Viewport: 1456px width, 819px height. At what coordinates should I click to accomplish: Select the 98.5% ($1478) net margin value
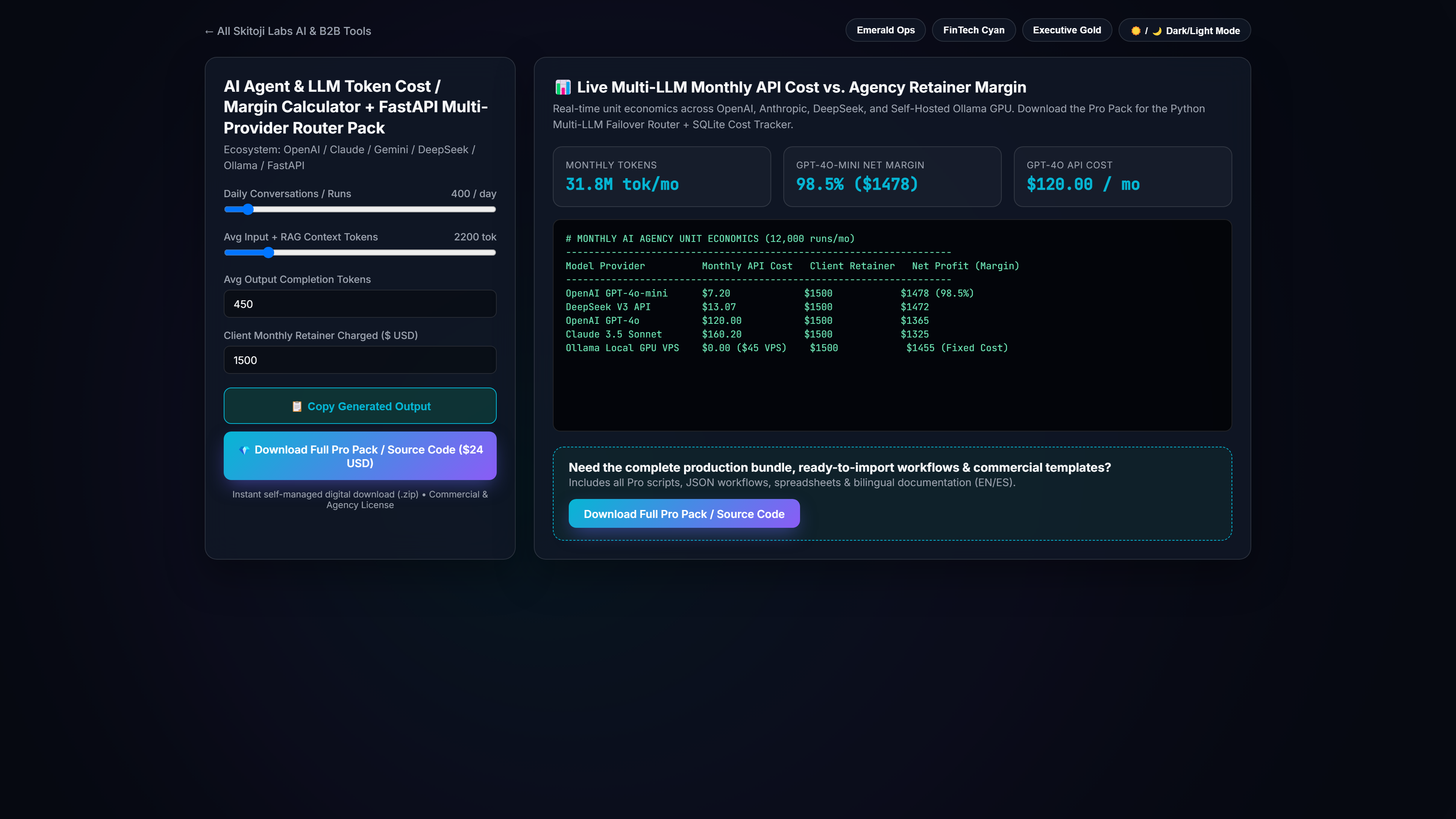tap(857, 184)
